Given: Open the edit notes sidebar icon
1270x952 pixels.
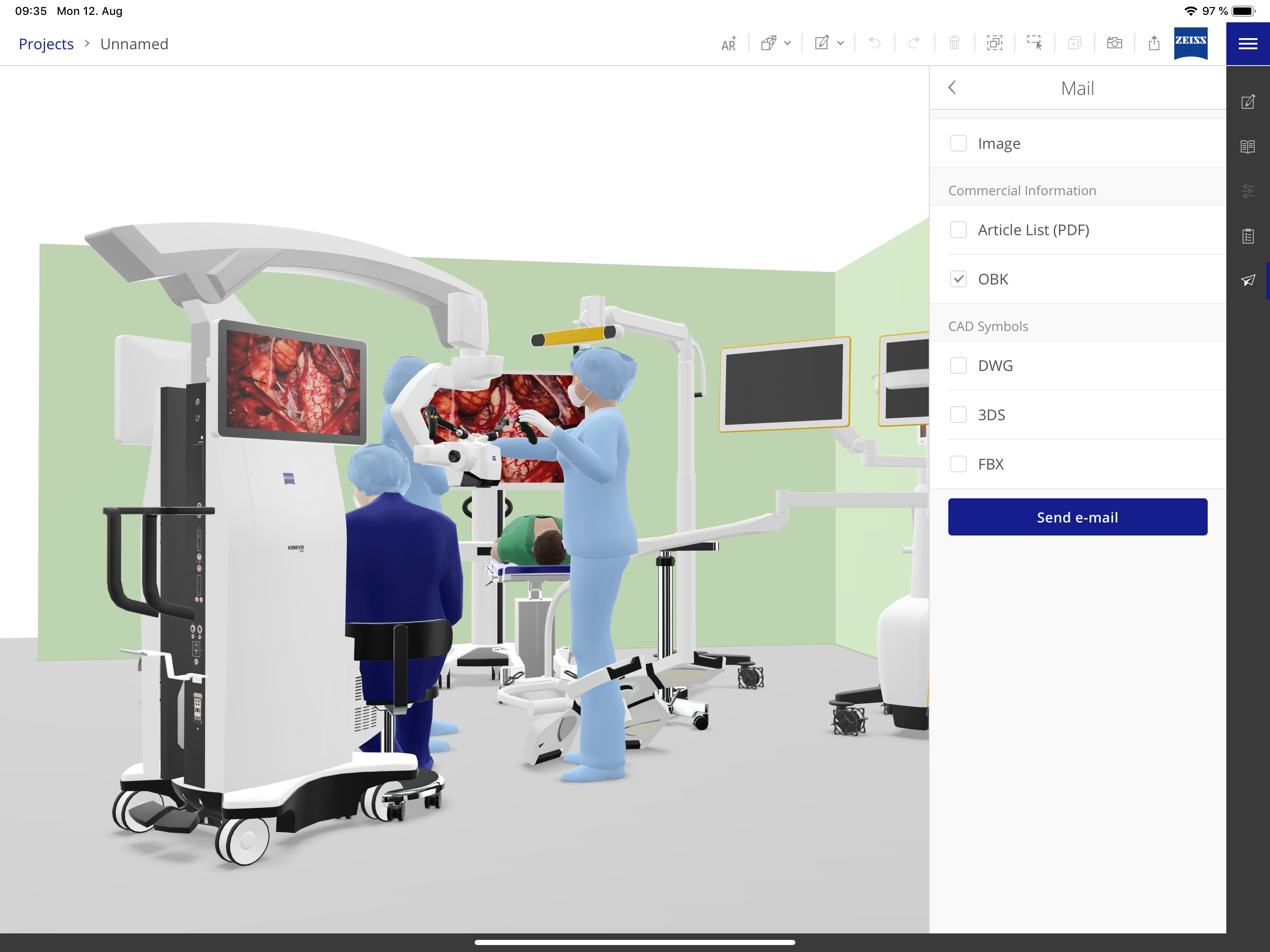Looking at the screenshot, I should pyautogui.click(x=1248, y=102).
